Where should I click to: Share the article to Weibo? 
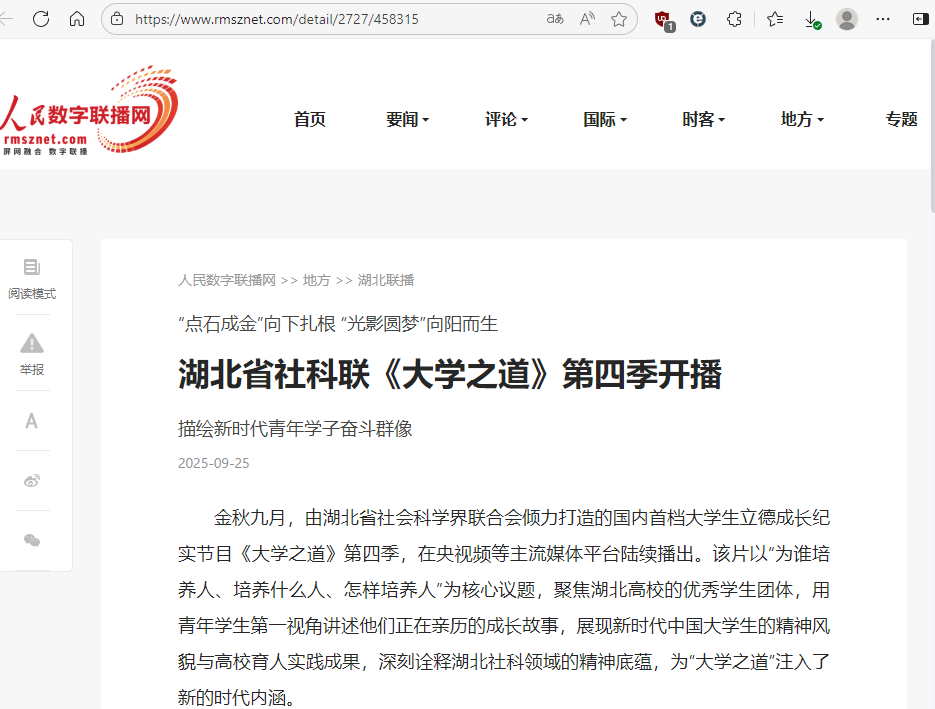coord(32,481)
